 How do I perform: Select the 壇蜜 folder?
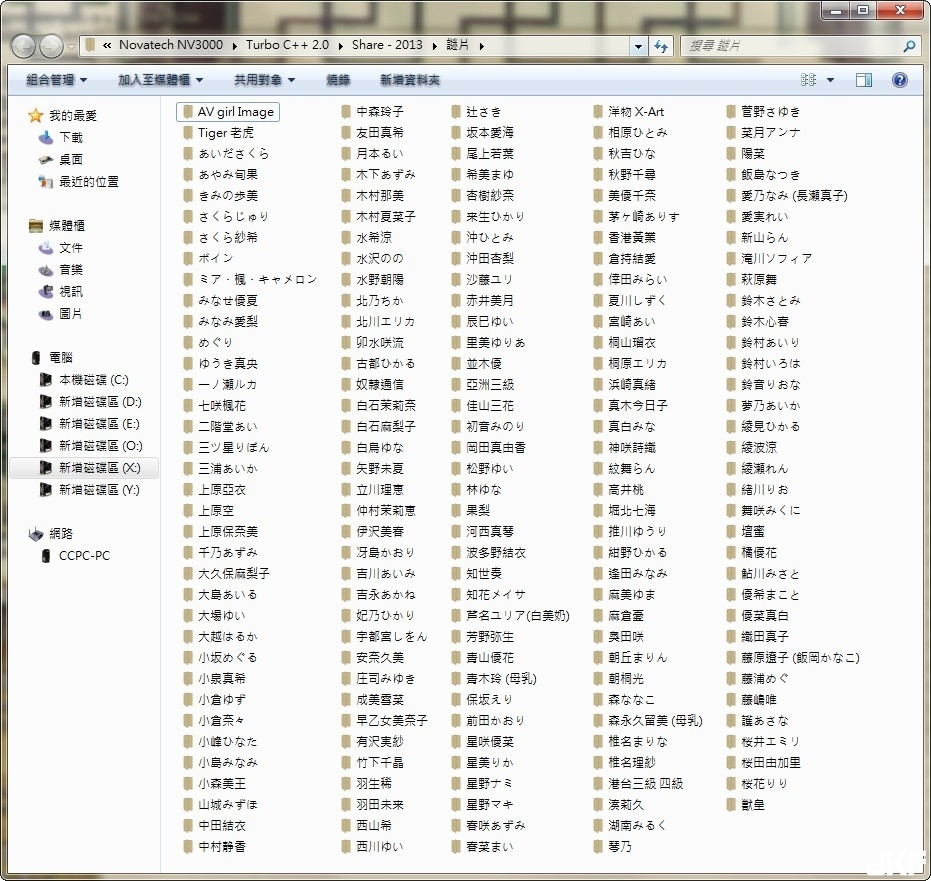[x=746, y=531]
